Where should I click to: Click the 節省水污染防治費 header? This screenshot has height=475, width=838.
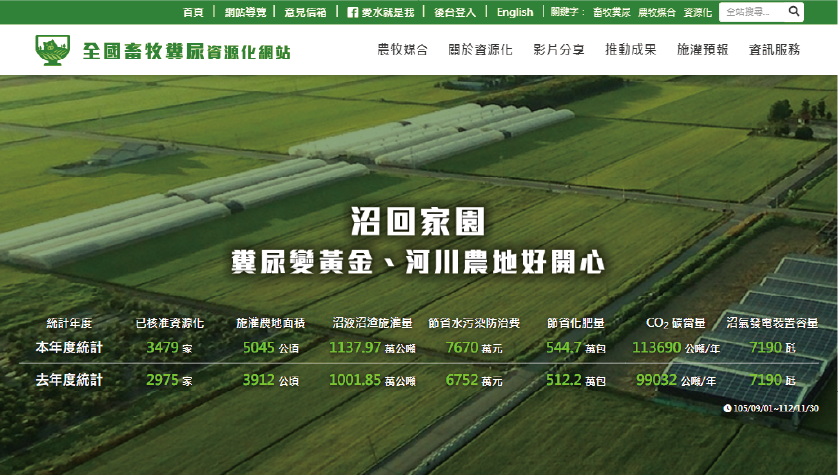click(x=474, y=323)
